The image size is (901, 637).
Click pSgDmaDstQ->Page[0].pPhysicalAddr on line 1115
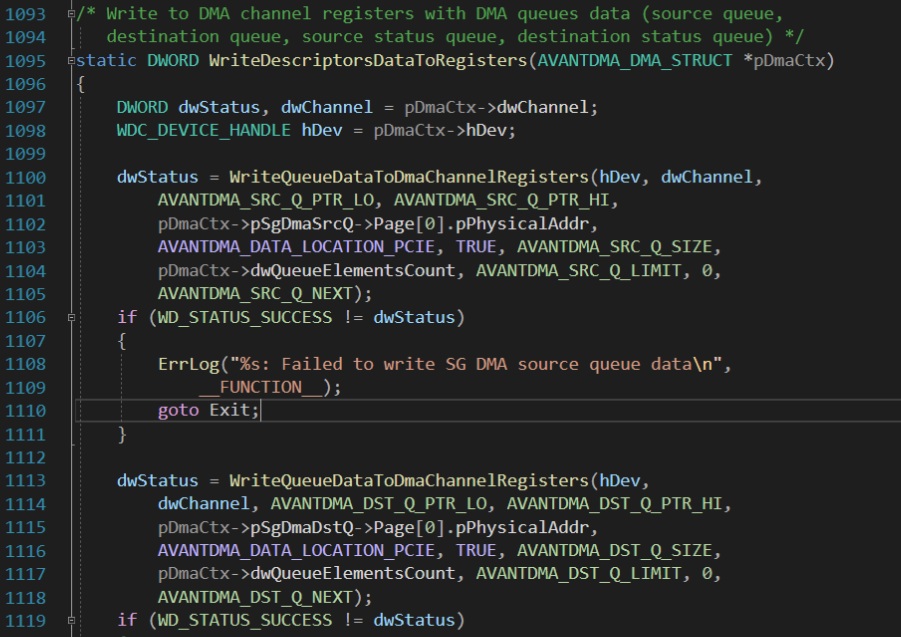tap(419, 527)
